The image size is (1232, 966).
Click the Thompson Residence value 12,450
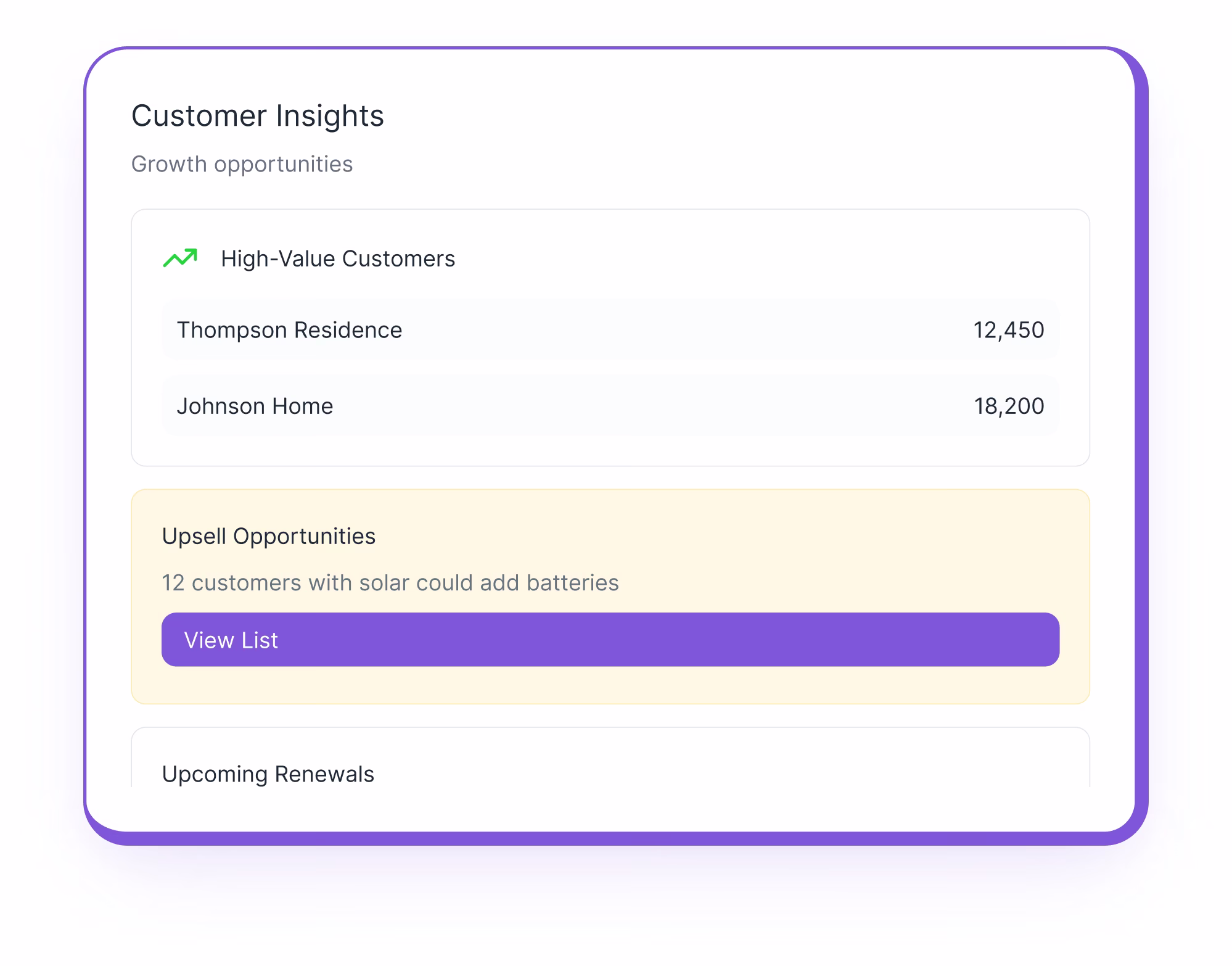(x=1009, y=330)
